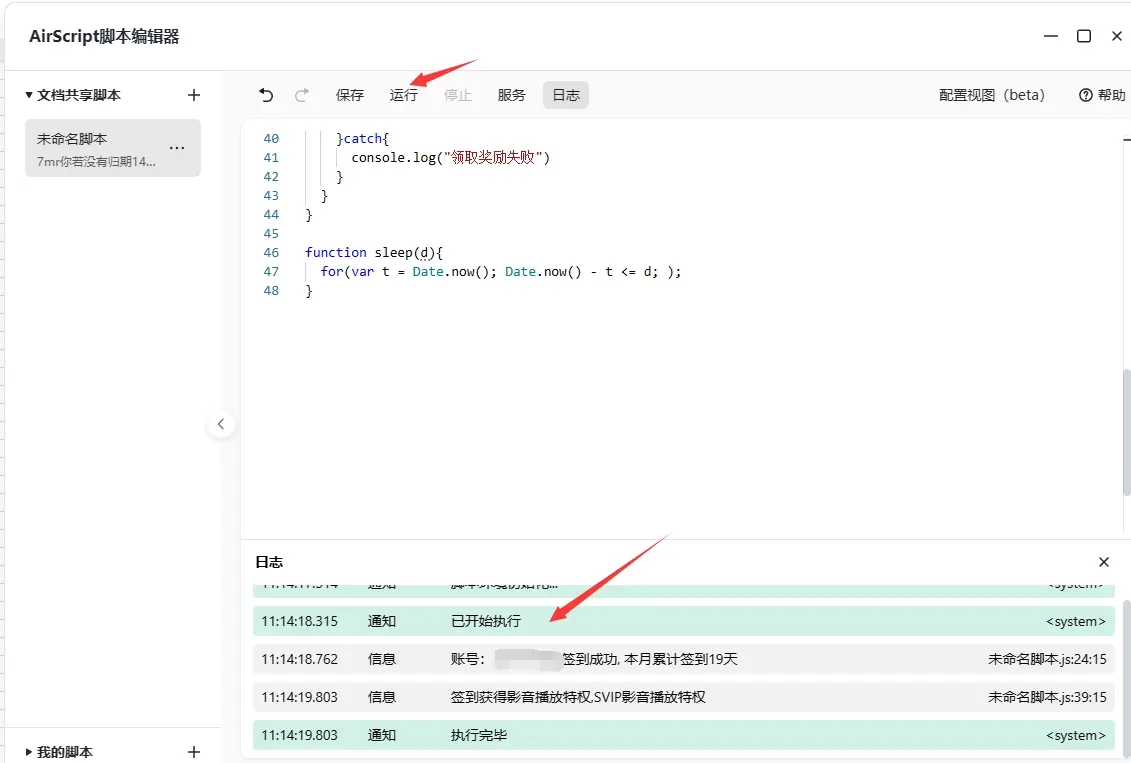Click the 未命名脚本.js:24:15 source link
The image size is (1131, 763).
tap(1047, 659)
